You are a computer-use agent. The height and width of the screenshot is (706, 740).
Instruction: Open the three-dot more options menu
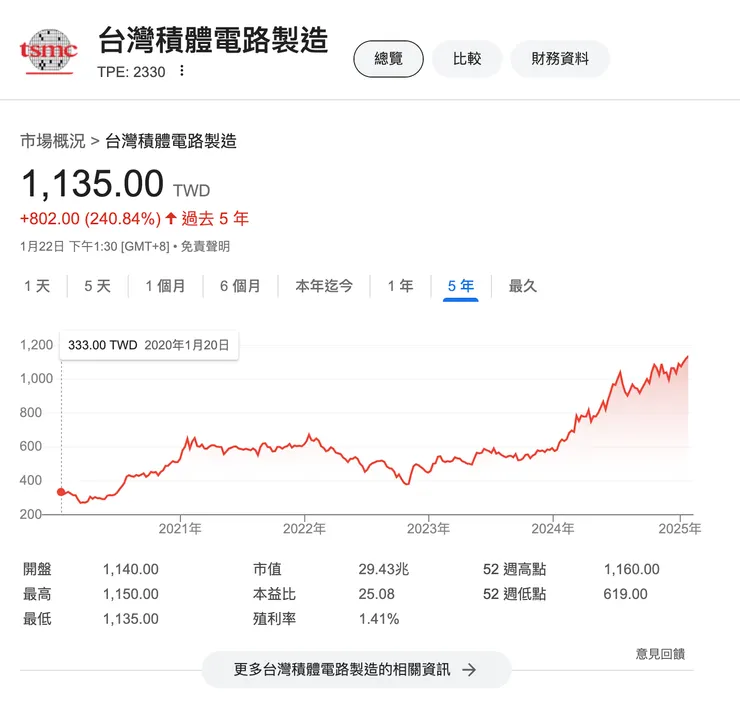(182, 71)
